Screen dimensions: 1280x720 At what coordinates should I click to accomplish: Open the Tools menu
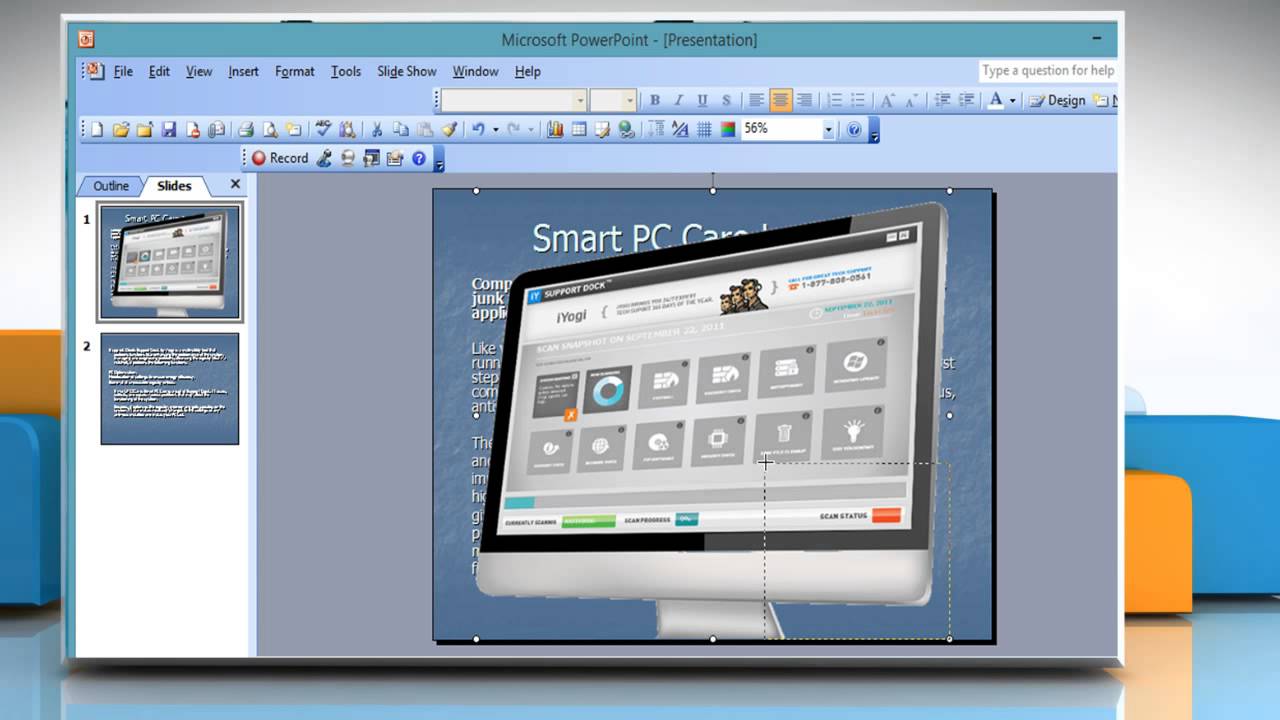coord(346,71)
